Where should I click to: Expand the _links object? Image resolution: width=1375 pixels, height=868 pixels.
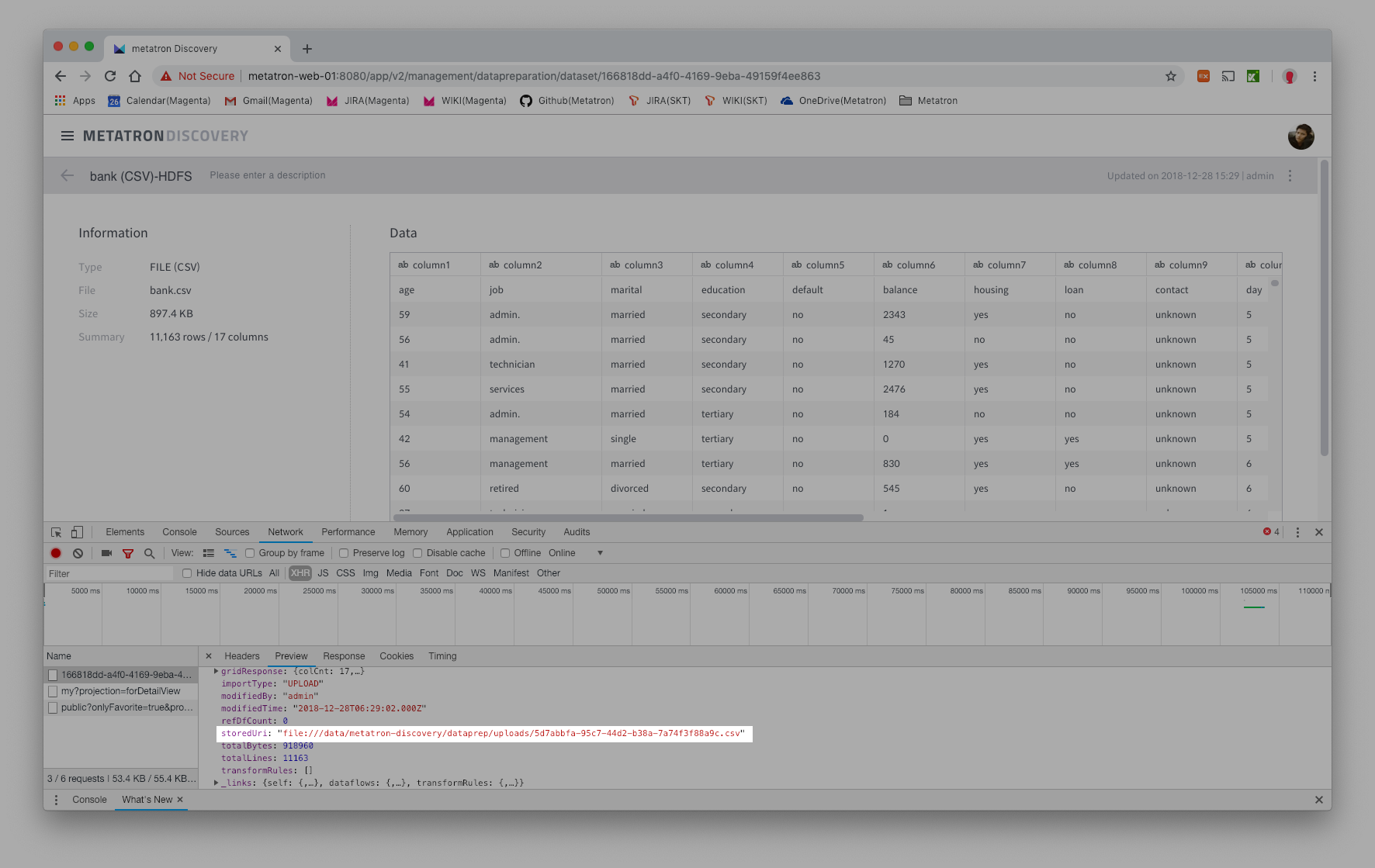[x=216, y=783]
